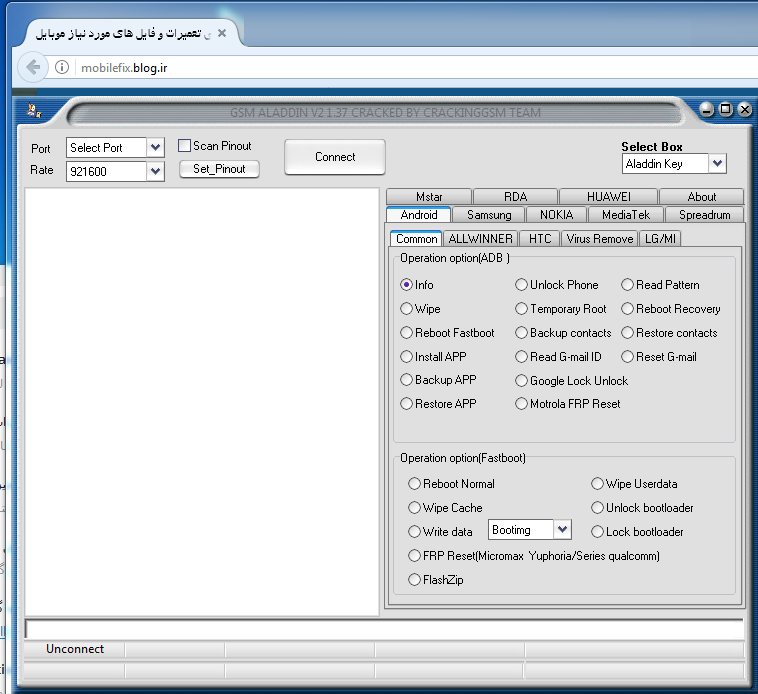Screen dimensions: 758x694
Task: Maximize the GSM Aladdin window
Action: click(726, 109)
